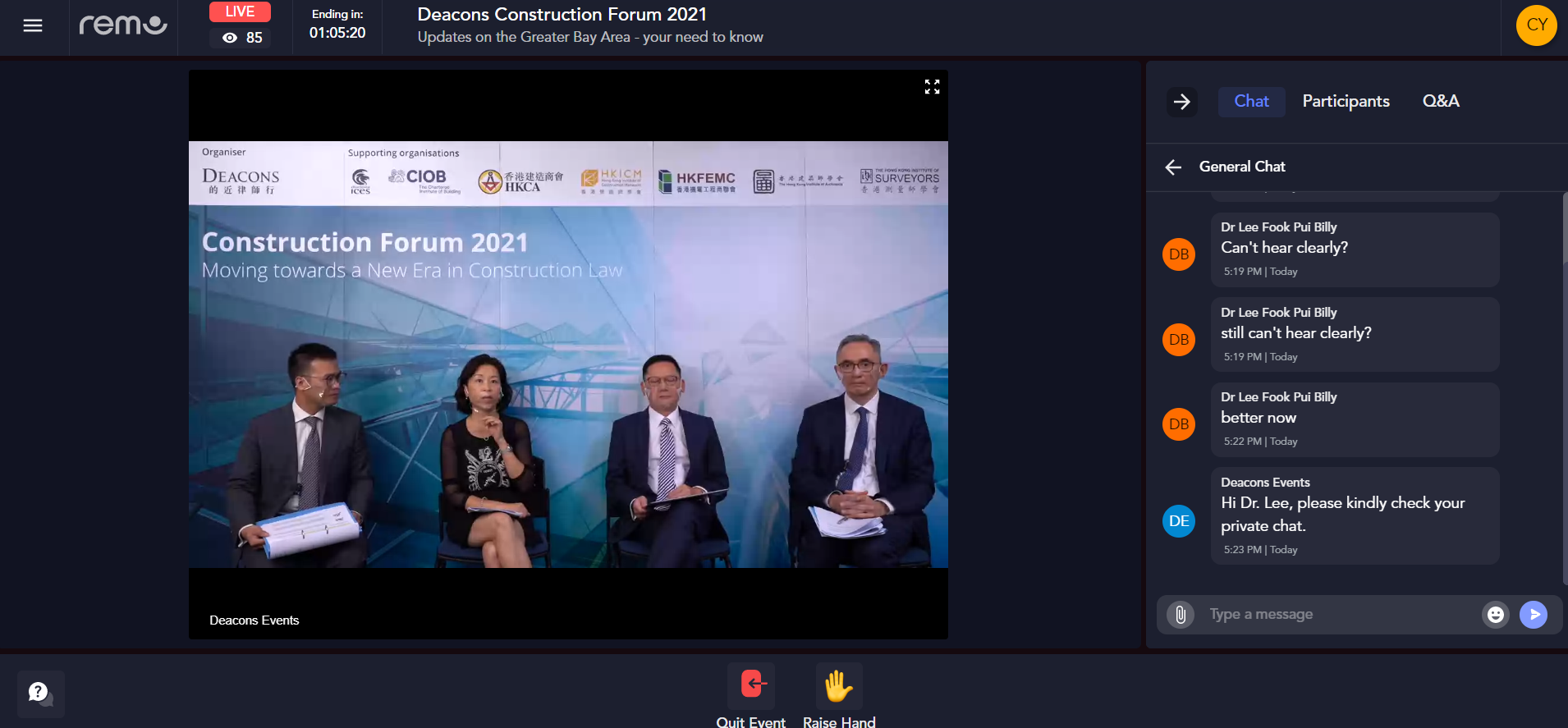This screenshot has height=728, width=1568.
Task: Click the Deacons Construction Forum 2021 title
Action: point(562,15)
